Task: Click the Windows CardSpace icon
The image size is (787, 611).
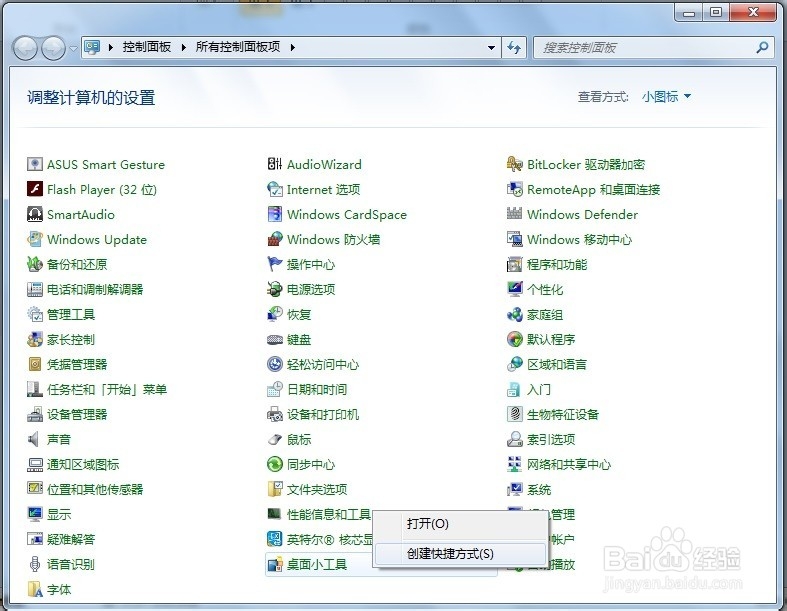Action: click(x=275, y=214)
